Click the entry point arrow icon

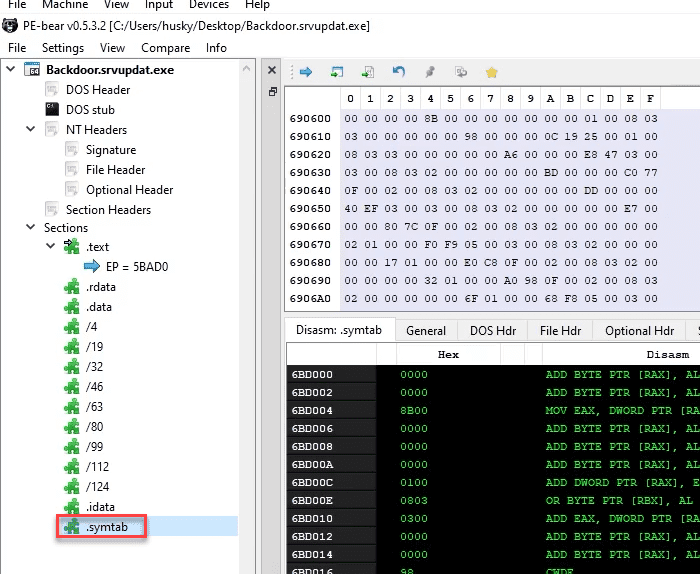[92, 266]
